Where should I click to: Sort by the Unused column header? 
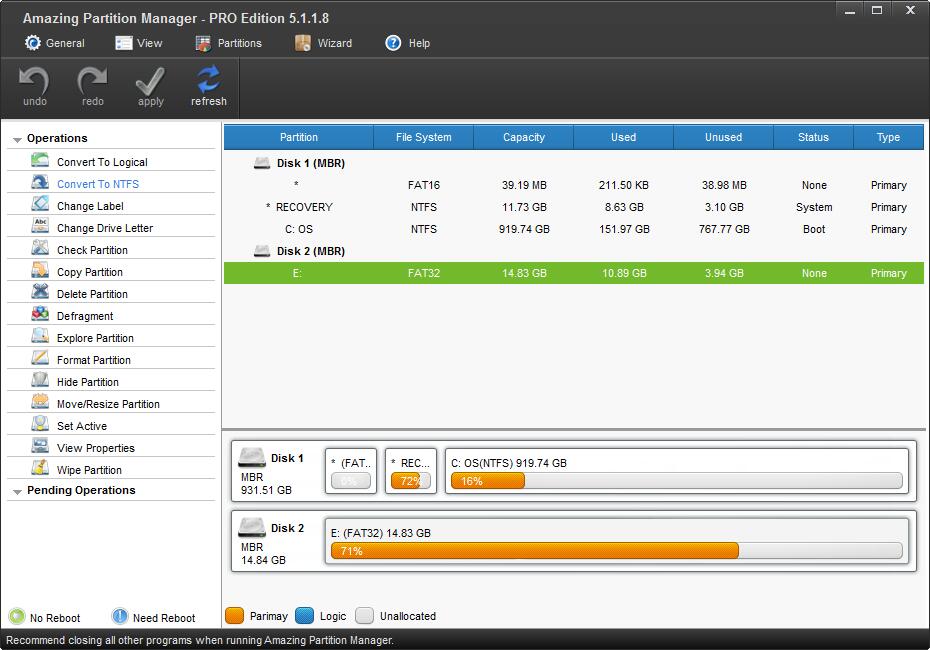click(x=724, y=137)
